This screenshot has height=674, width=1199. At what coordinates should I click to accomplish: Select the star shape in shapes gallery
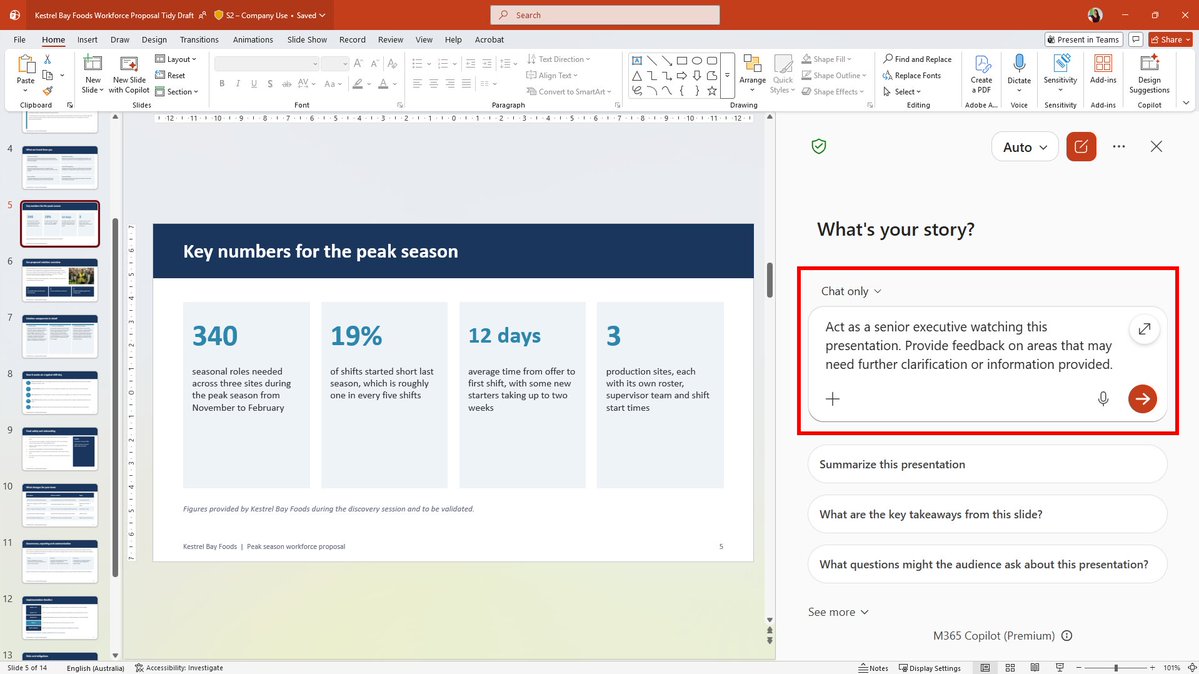tap(712, 90)
